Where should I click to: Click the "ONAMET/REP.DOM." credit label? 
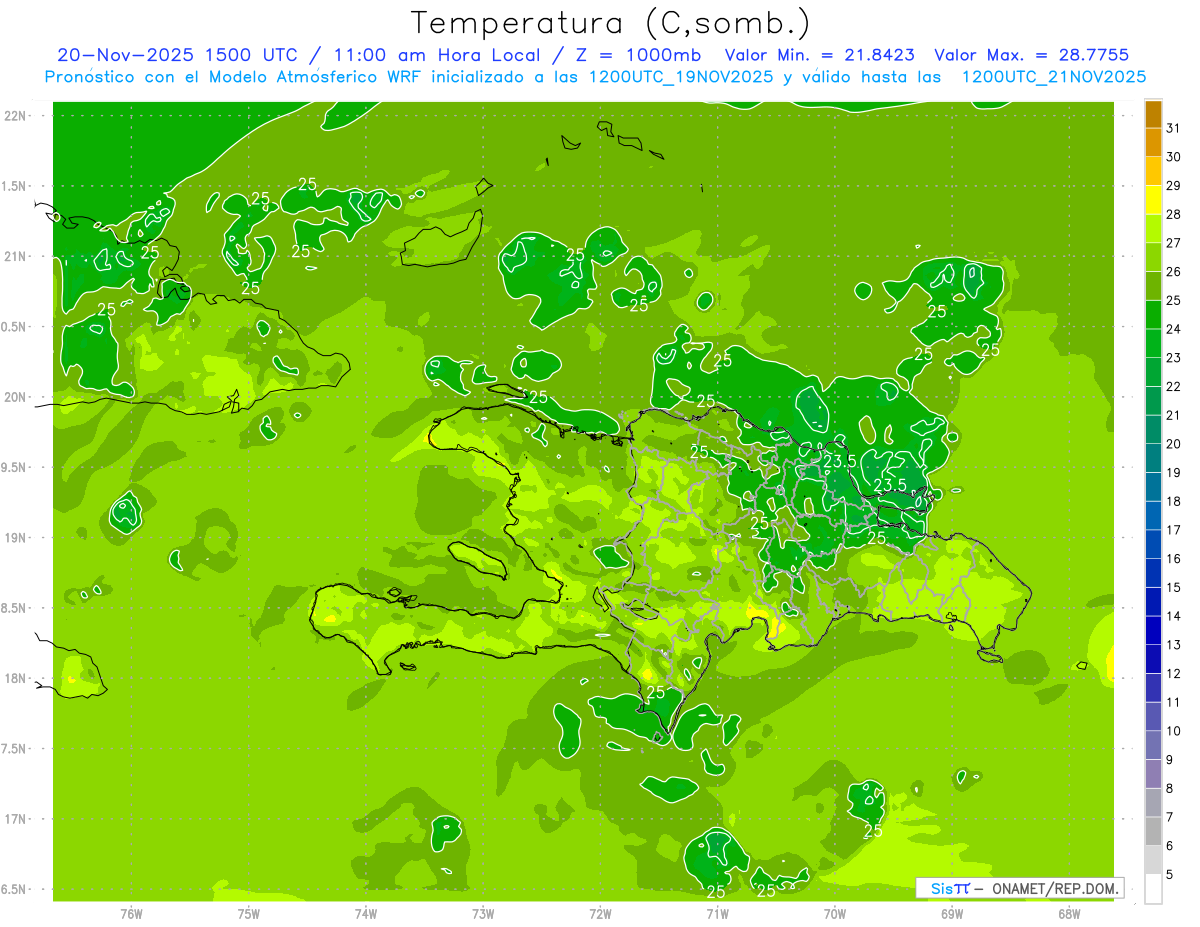pos(1055,888)
